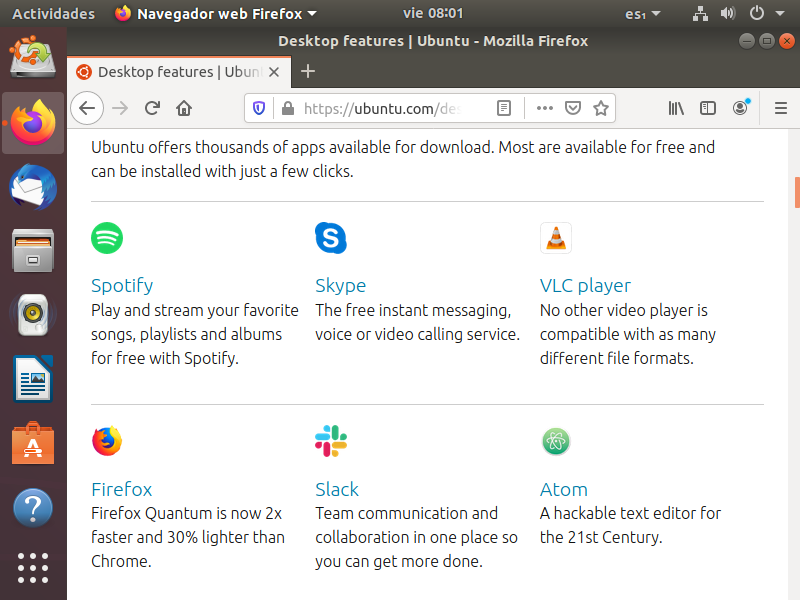
Task: Go back with the browser back arrow
Action: click(x=87, y=108)
